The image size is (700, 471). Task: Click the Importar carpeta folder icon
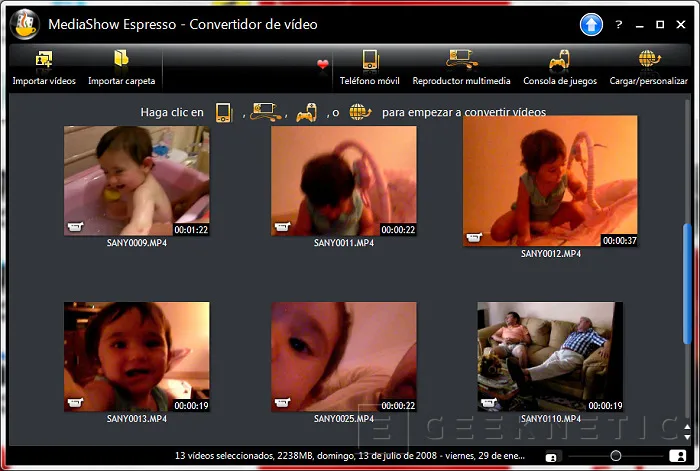[121, 58]
